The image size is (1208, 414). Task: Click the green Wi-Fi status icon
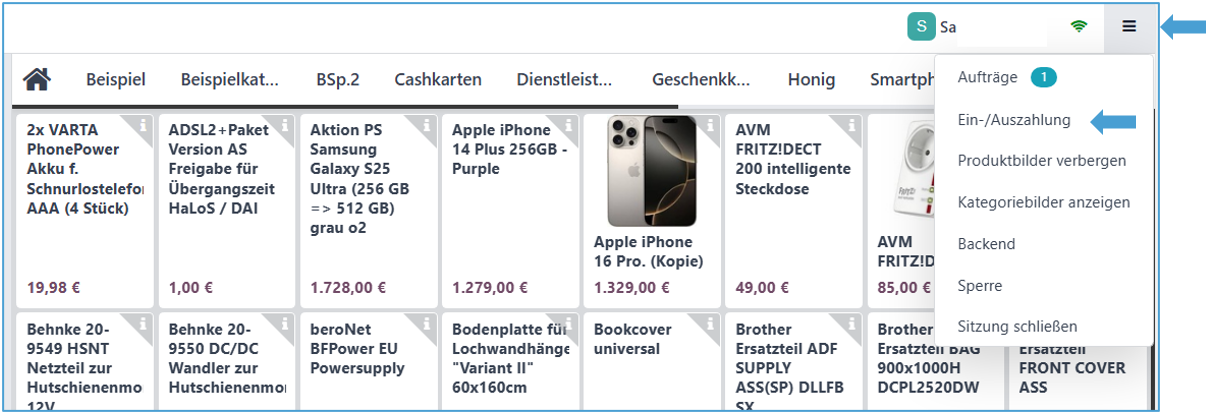(x=1078, y=27)
